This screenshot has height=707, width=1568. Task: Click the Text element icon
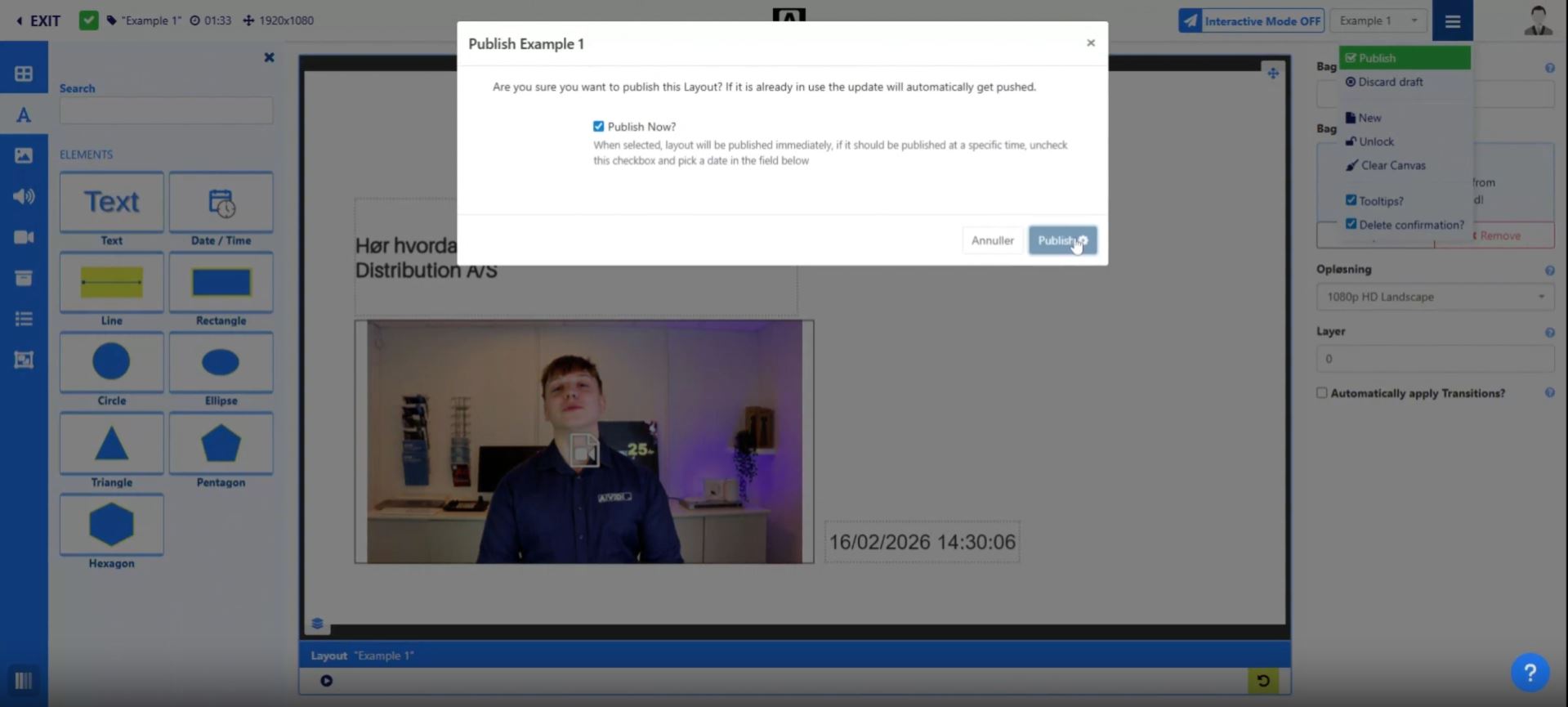pos(111,202)
